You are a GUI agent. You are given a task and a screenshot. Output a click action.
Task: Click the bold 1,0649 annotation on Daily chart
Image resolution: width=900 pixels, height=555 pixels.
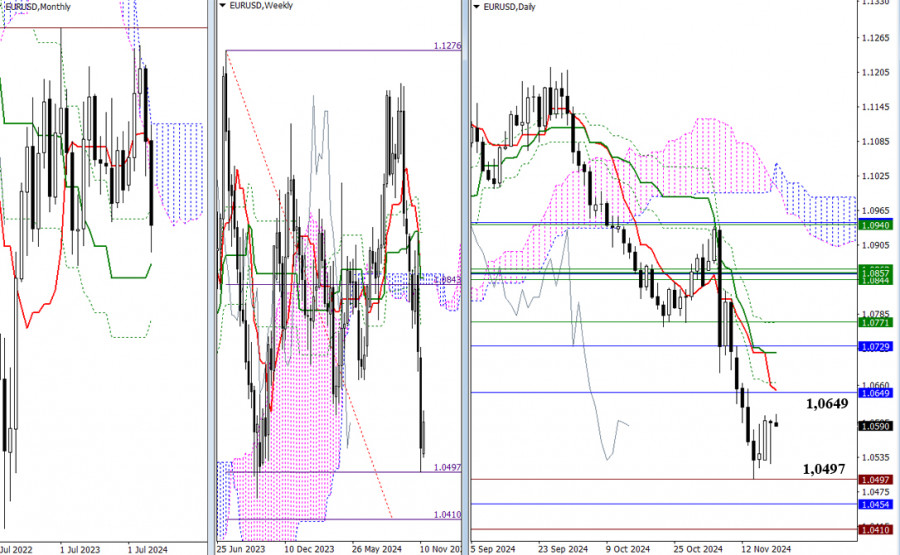point(827,403)
